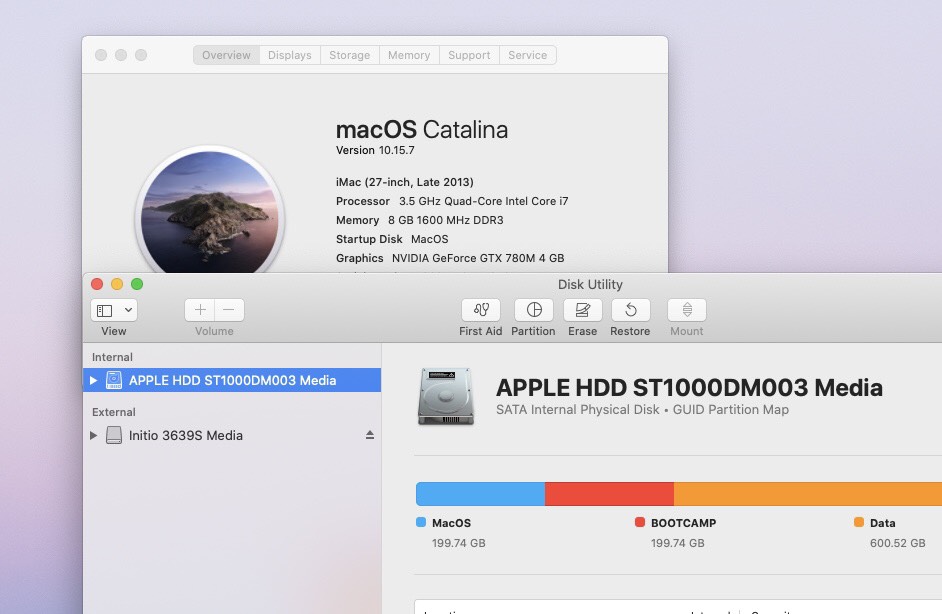Image resolution: width=942 pixels, height=614 pixels.
Task: Close the Disk Utility window
Action: 97,284
